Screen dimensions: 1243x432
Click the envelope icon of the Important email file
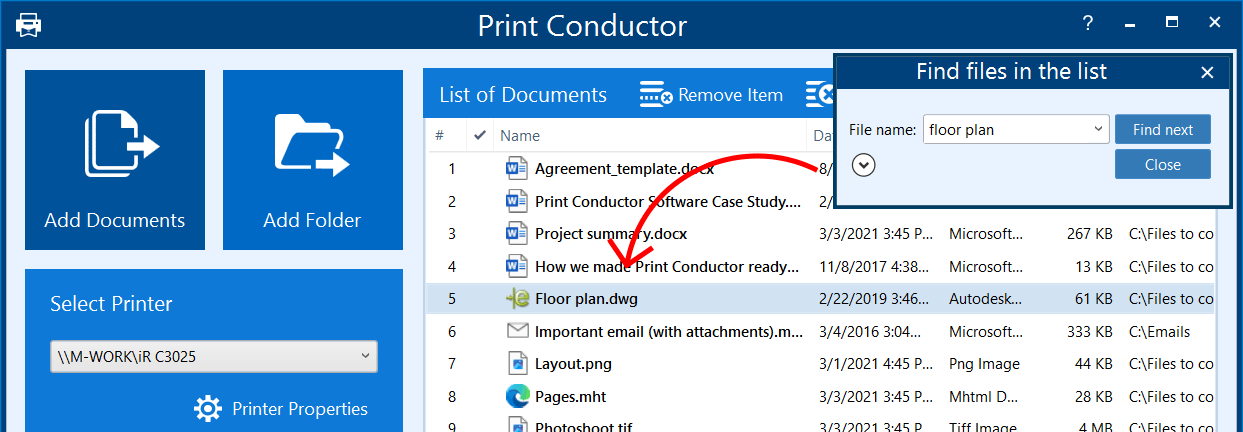[x=516, y=330]
